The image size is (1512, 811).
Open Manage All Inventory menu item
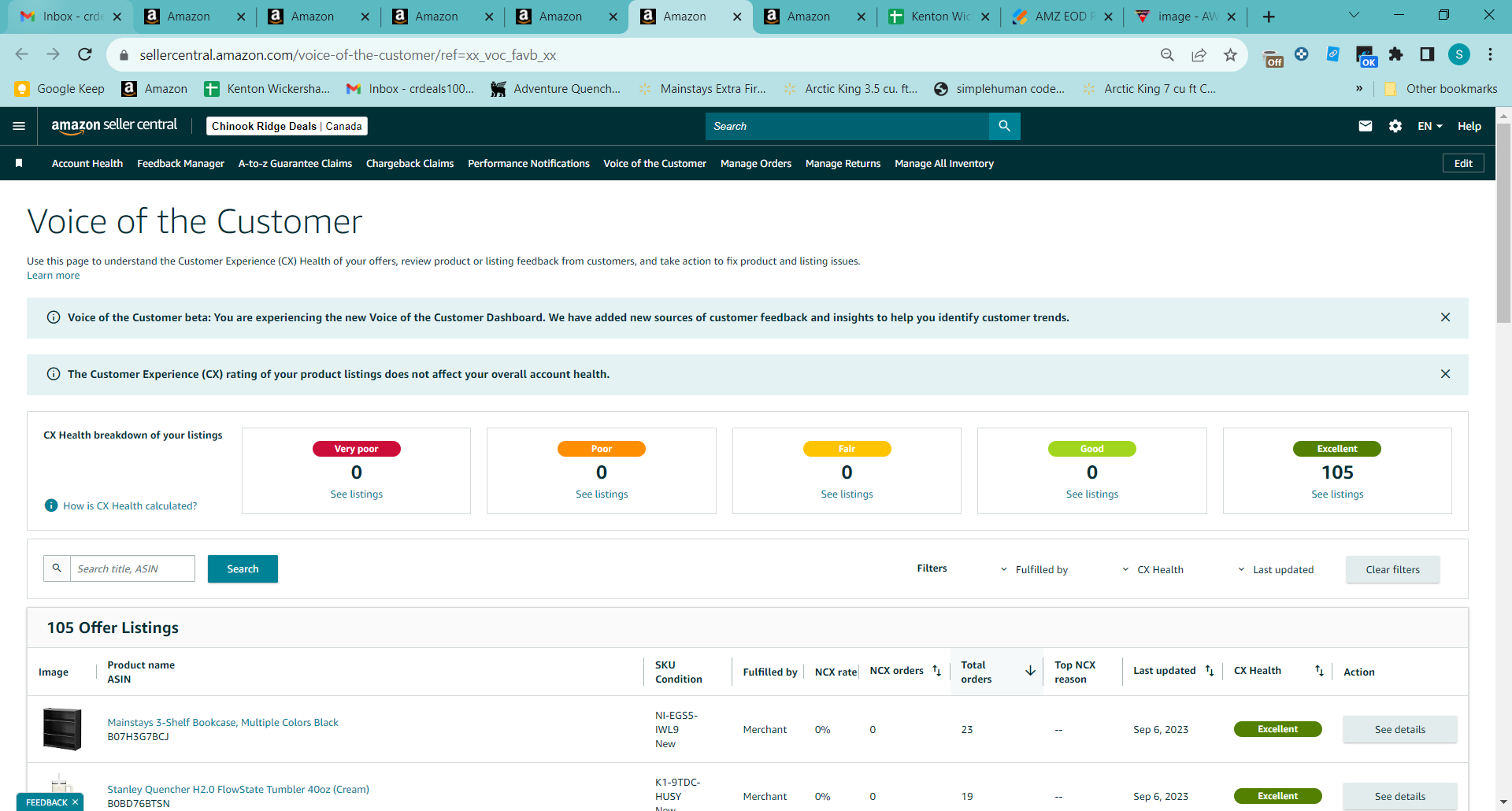point(944,163)
